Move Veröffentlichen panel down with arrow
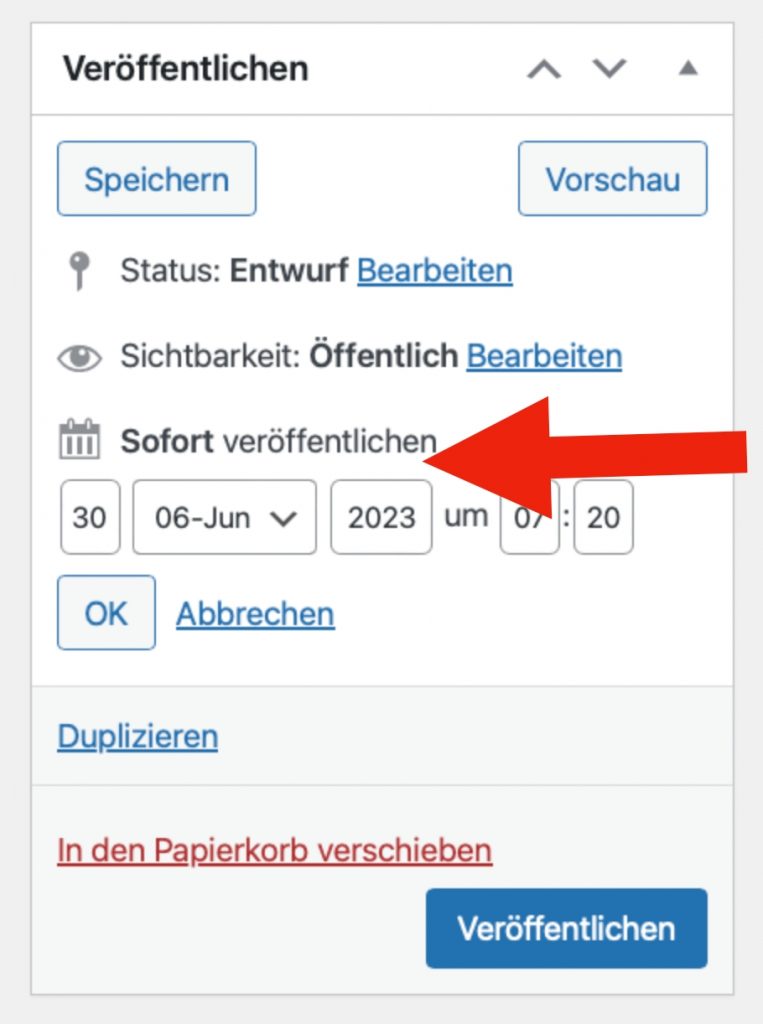The height and width of the screenshot is (1024, 763). click(609, 70)
